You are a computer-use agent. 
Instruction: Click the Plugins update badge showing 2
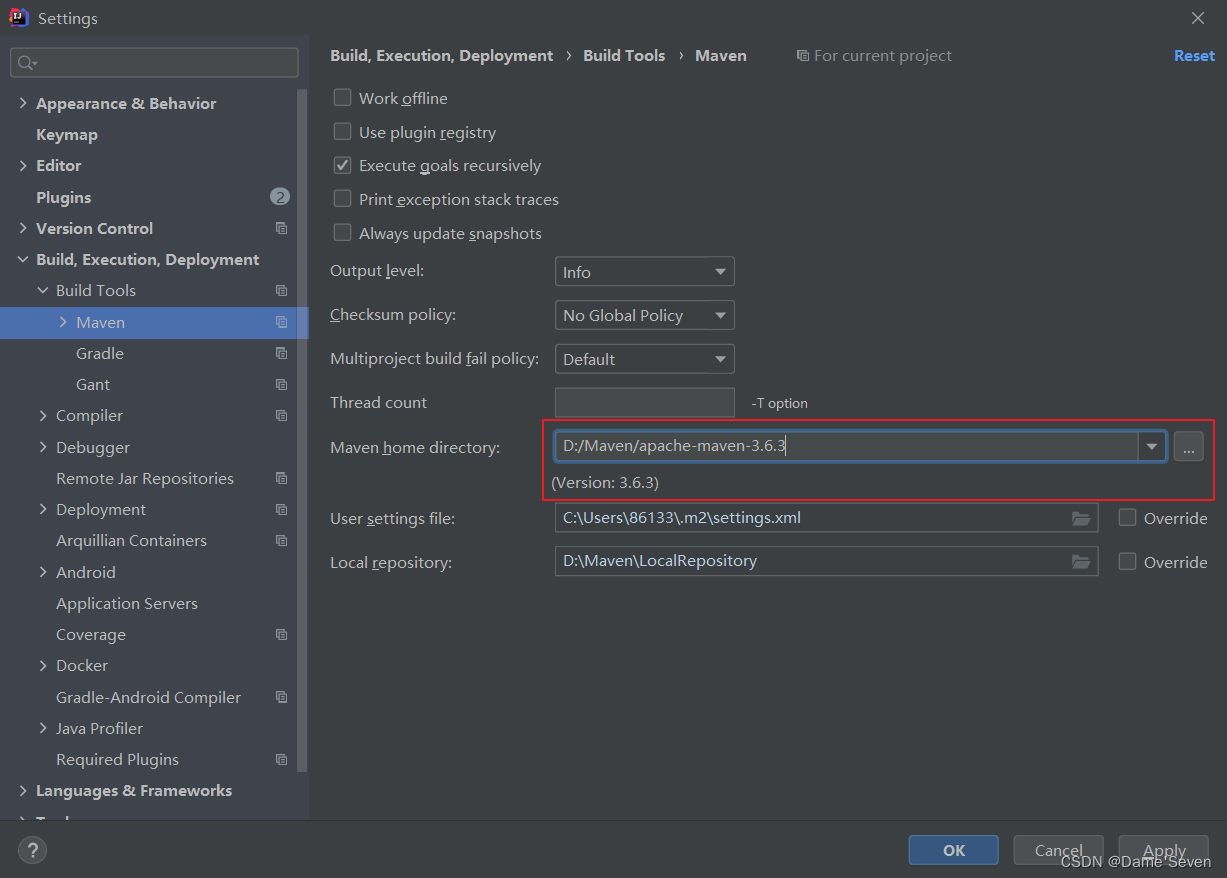pyautogui.click(x=280, y=197)
